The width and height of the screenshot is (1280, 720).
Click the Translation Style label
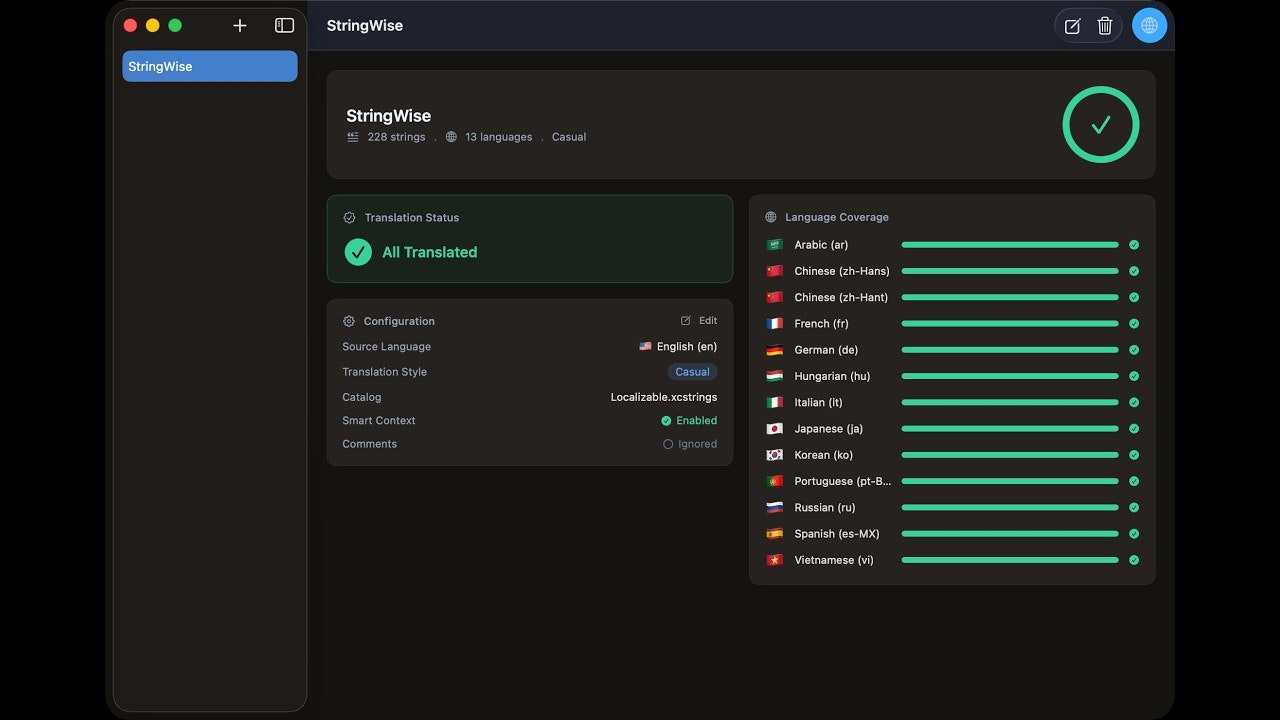pos(385,372)
